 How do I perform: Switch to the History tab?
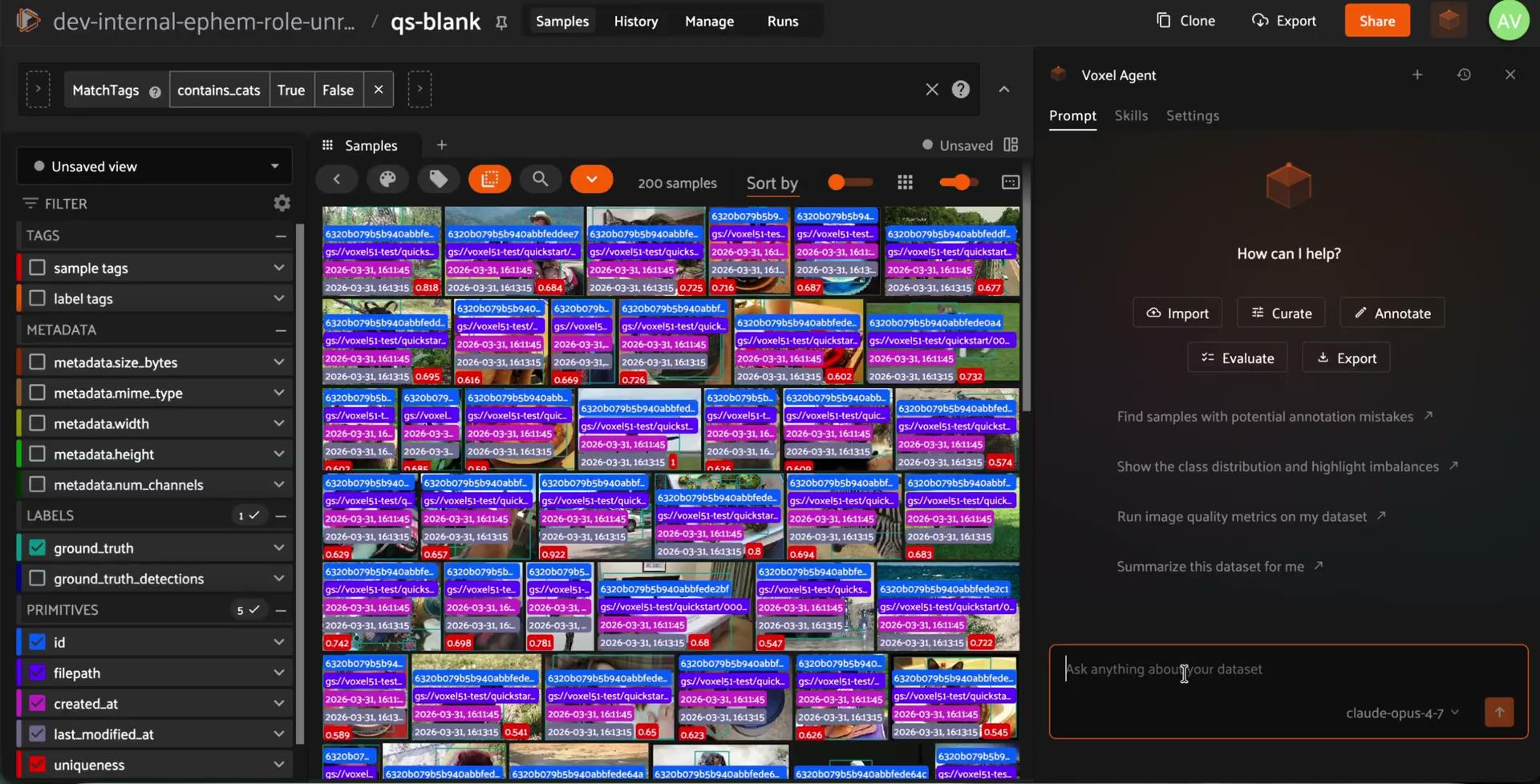click(636, 22)
